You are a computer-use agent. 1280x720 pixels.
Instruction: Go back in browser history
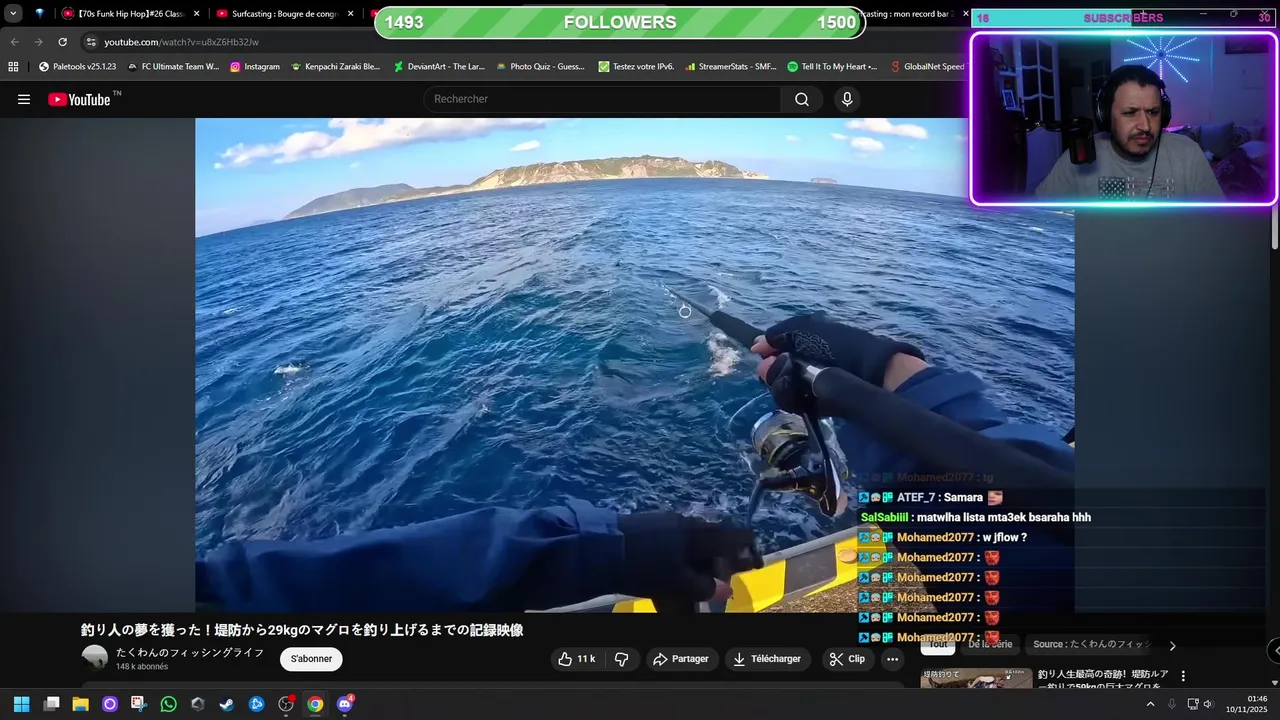pyautogui.click(x=14, y=42)
